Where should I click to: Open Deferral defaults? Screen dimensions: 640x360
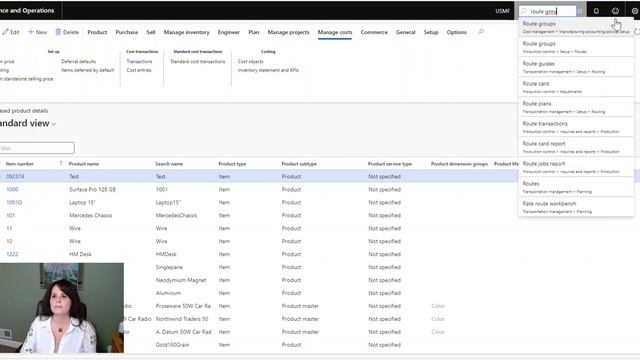78,61
